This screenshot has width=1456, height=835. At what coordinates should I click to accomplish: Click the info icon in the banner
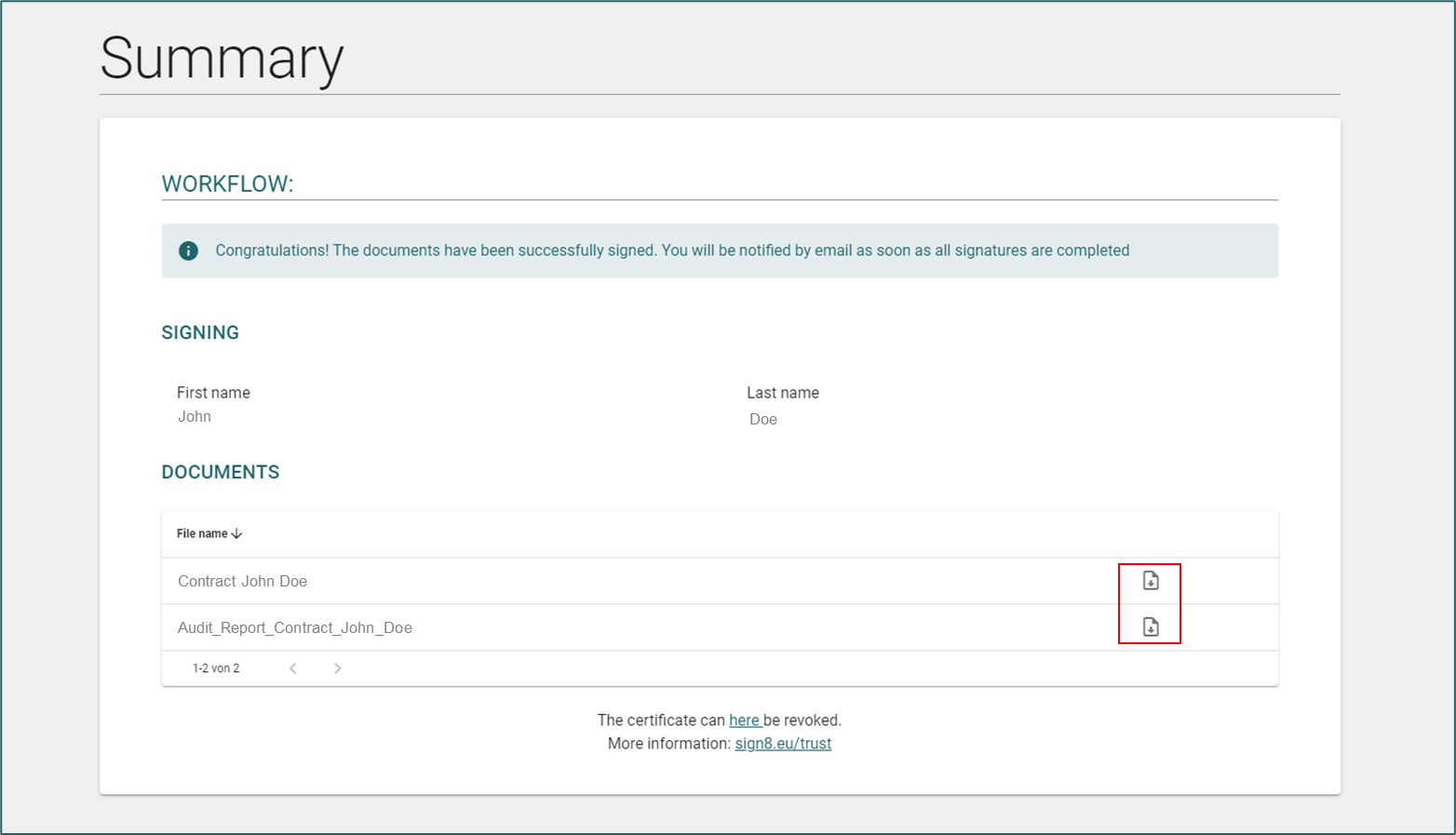[x=188, y=250]
